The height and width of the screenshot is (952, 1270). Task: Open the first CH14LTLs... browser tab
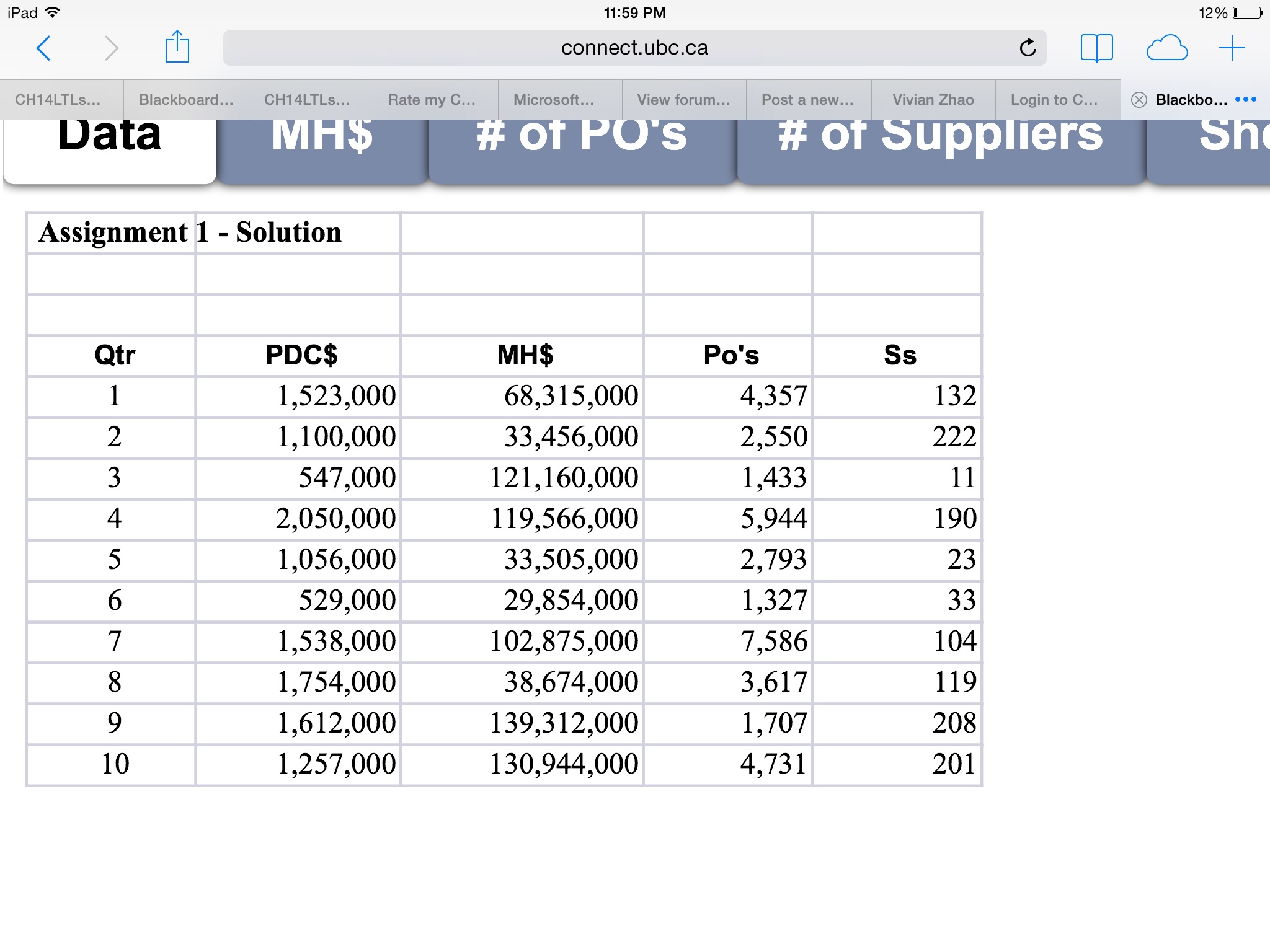point(58,100)
